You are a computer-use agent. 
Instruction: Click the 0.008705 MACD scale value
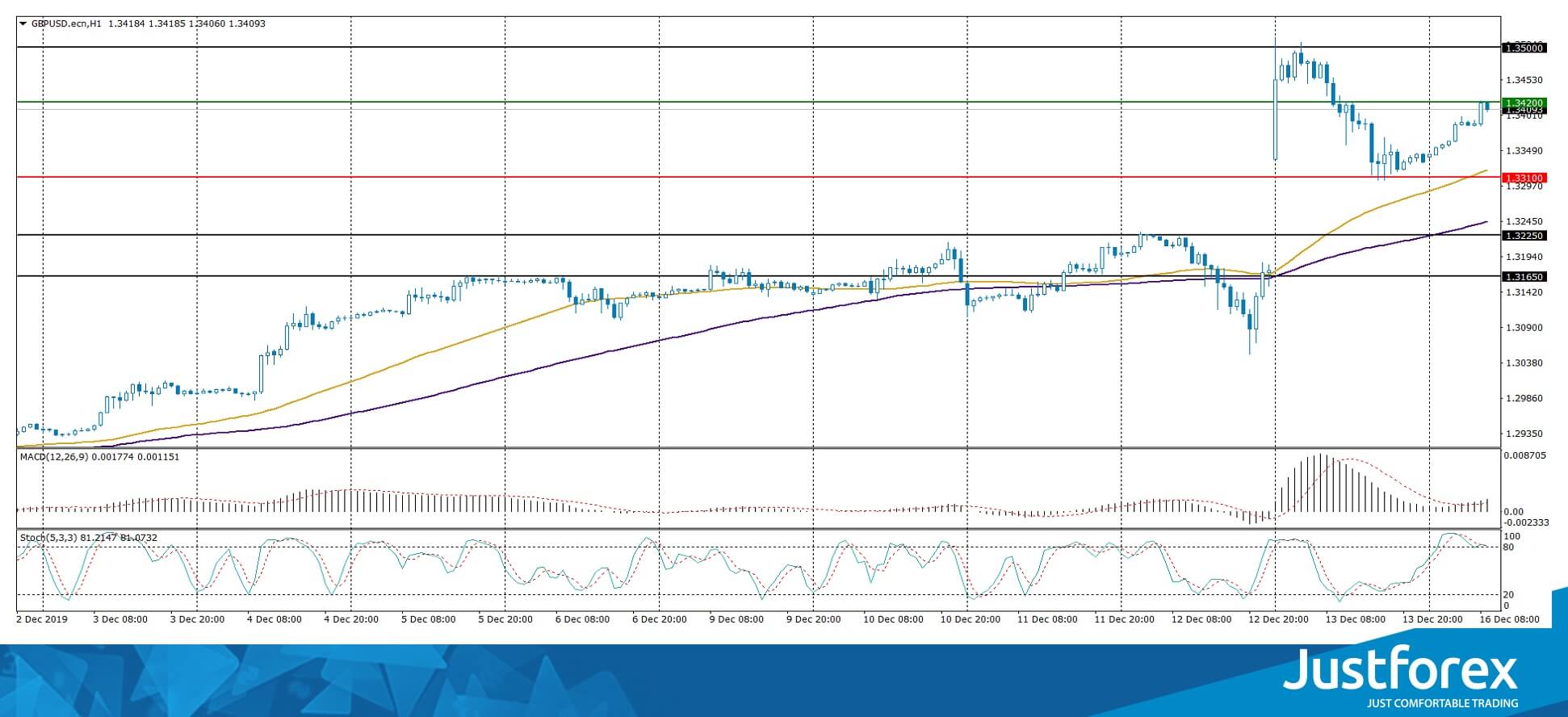click(1525, 455)
